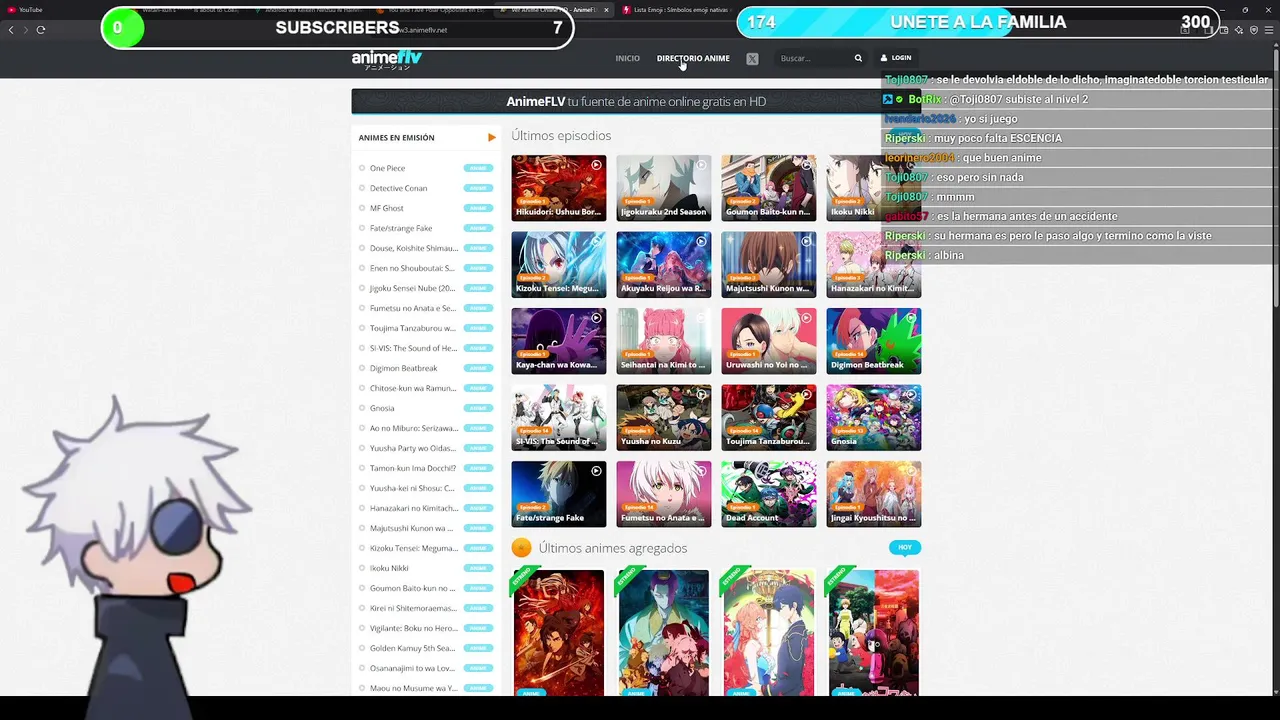
Task: Click 'Enen no Shouboutai: S...' in the list
Action: pyautogui.click(x=412, y=268)
